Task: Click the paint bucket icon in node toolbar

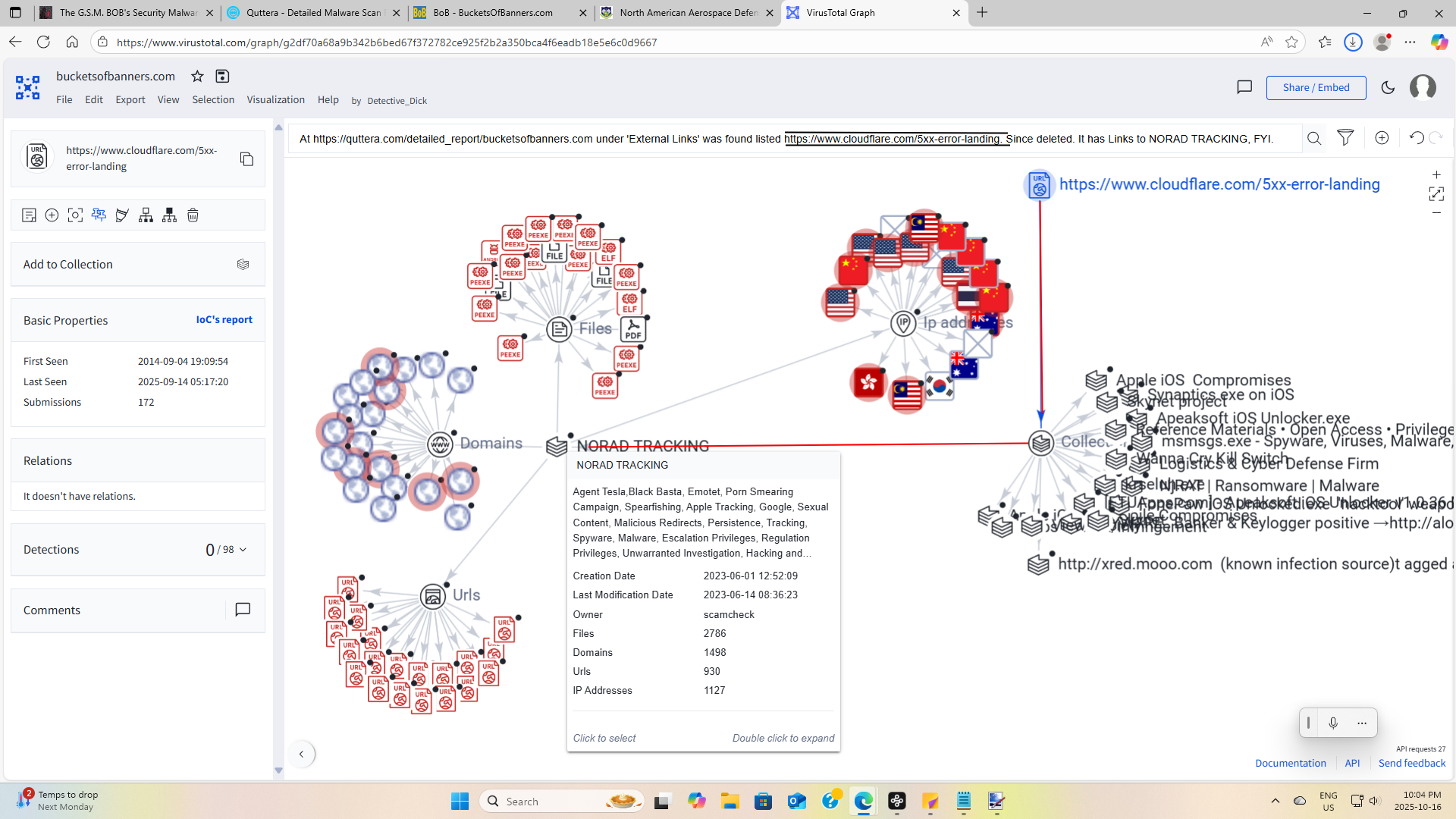Action: (x=122, y=215)
